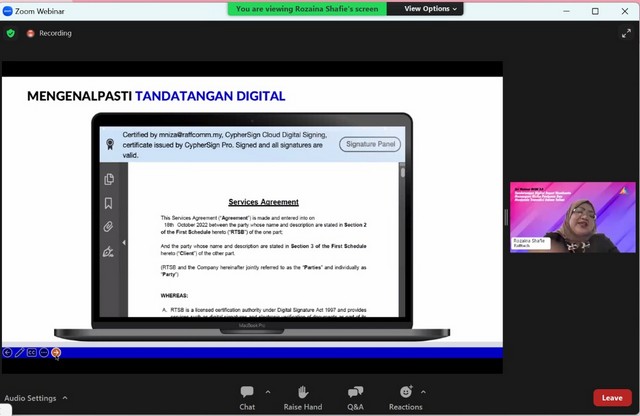Leave the webinar with the Leave button
This screenshot has height=416, width=640.
click(x=612, y=398)
